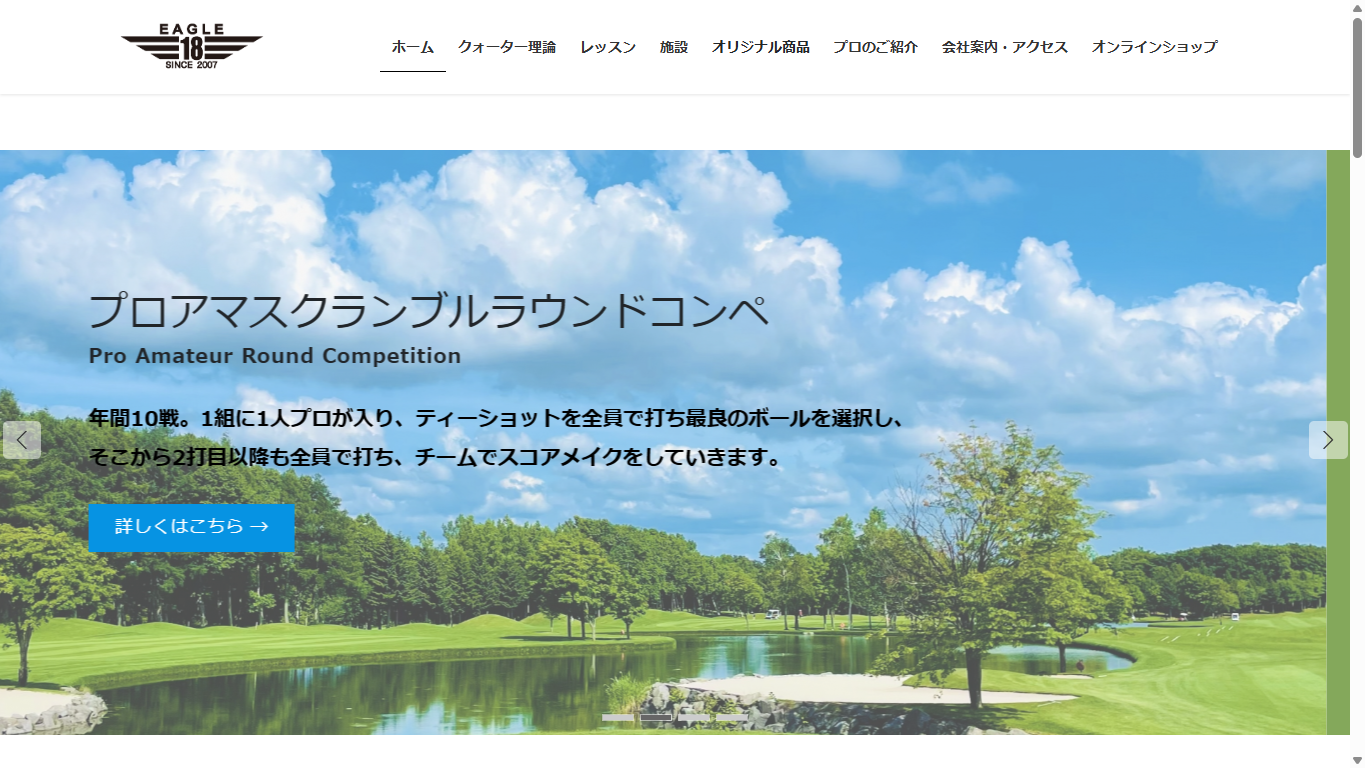
Task: Click the scrollbar down arrow
Action: (1357, 760)
